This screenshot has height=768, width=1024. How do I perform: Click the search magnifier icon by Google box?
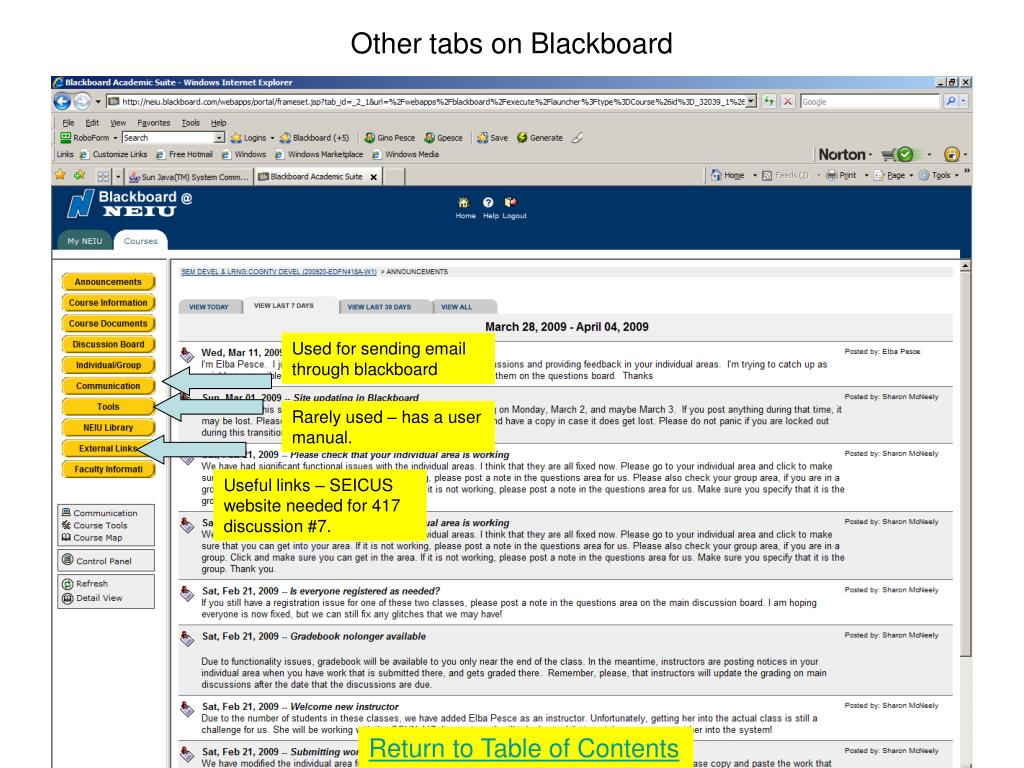tap(951, 101)
